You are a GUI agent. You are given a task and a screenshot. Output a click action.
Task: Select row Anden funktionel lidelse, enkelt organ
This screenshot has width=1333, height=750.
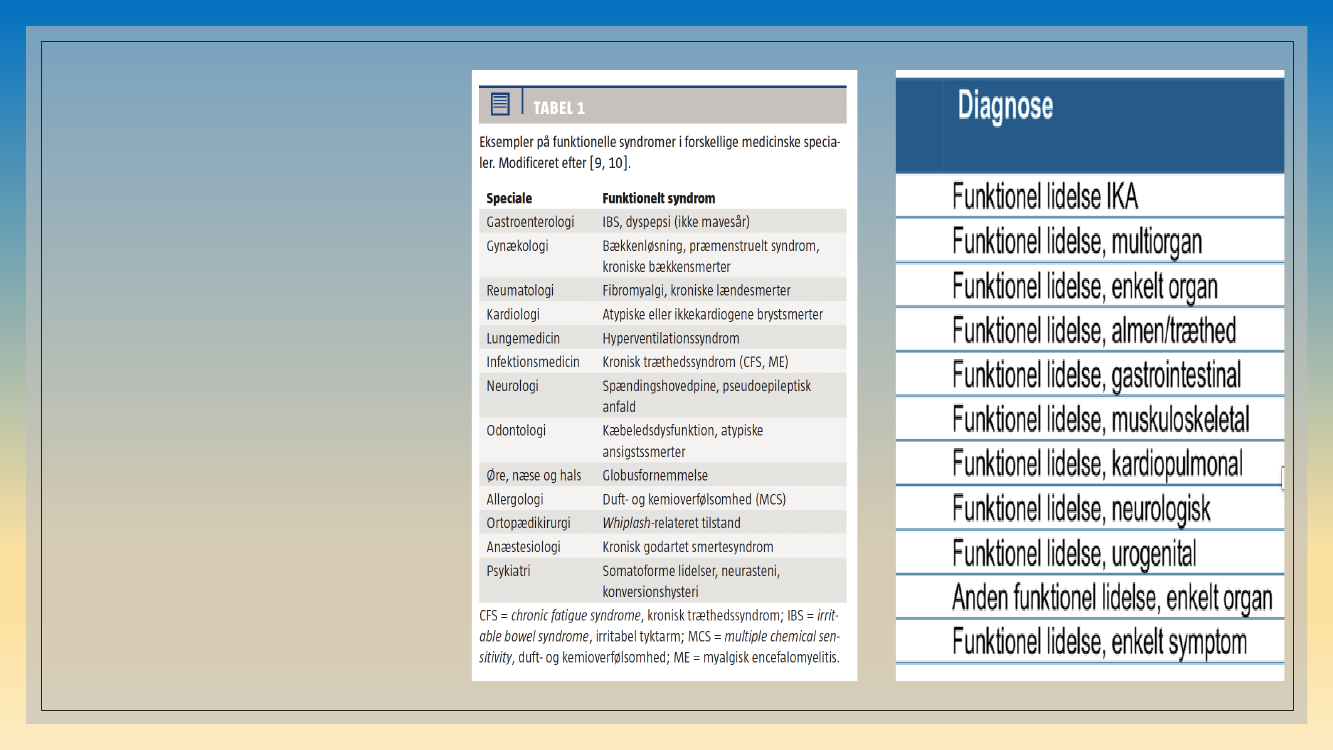1090,597
